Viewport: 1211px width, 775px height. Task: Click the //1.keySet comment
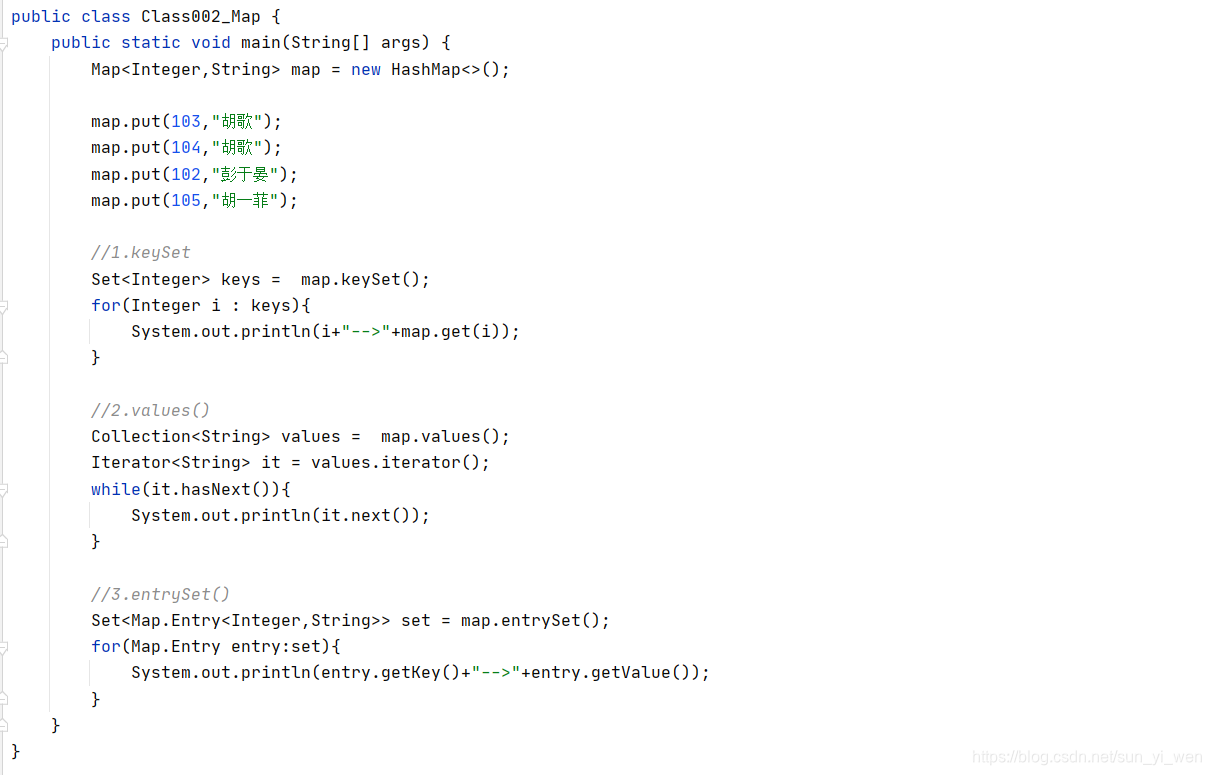pyautogui.click(x=140, y=253)
